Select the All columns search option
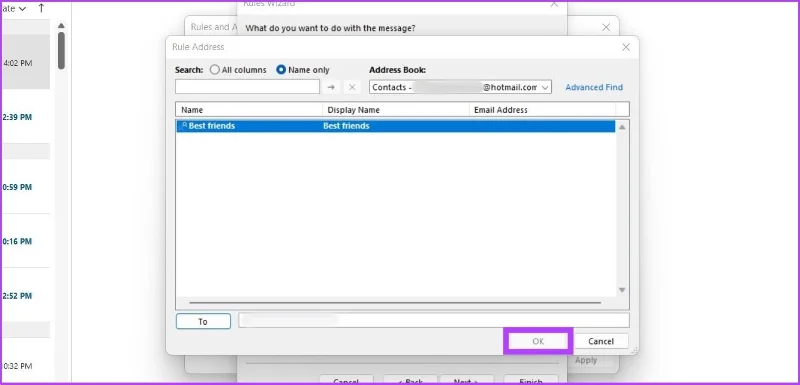 point(238,70)
